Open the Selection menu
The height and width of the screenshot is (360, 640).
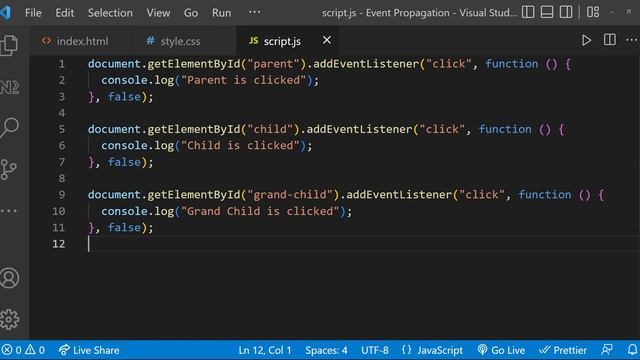[110, 13]
